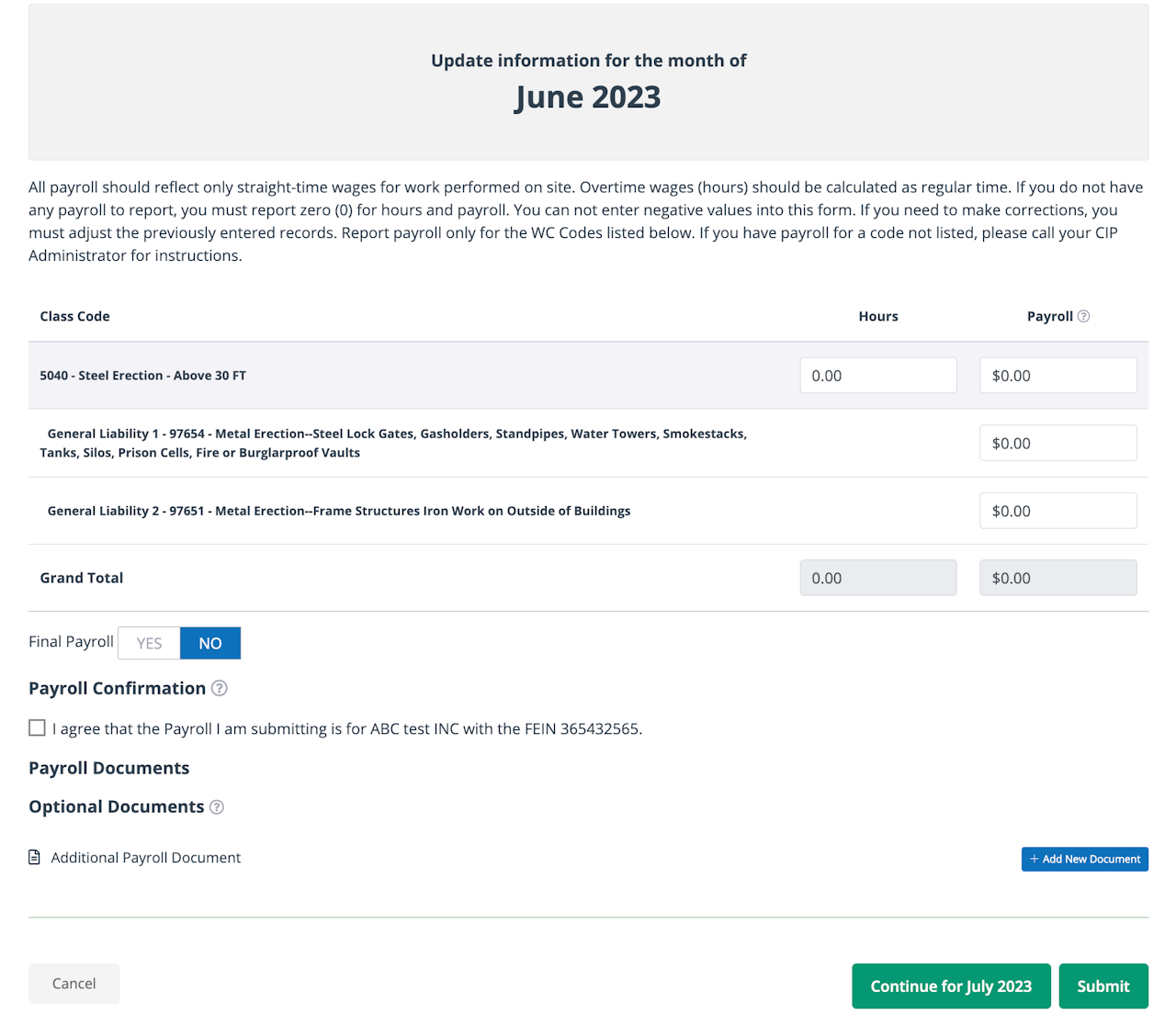Cancel the payroll update
This screenshot has width=1176, height=1026.
click(x=73, y=984)
